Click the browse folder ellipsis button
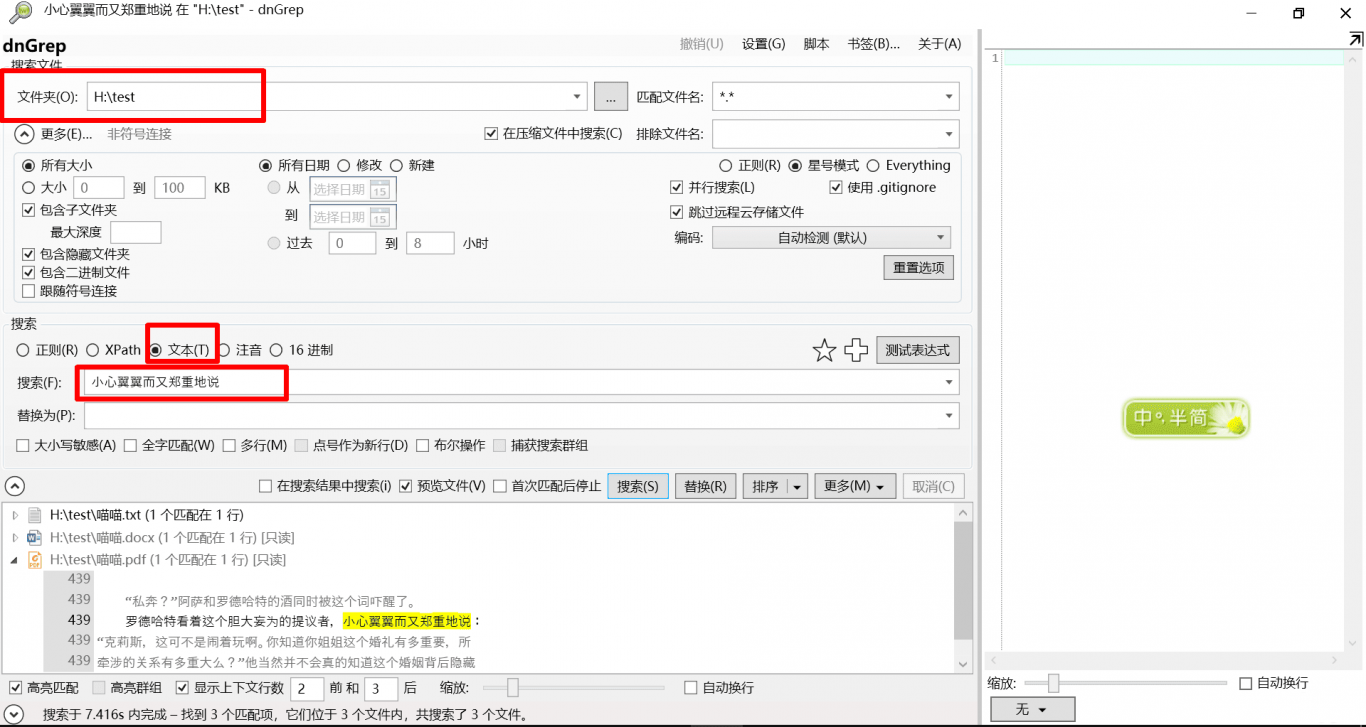Screen dimensions: 1366x727 610,97
